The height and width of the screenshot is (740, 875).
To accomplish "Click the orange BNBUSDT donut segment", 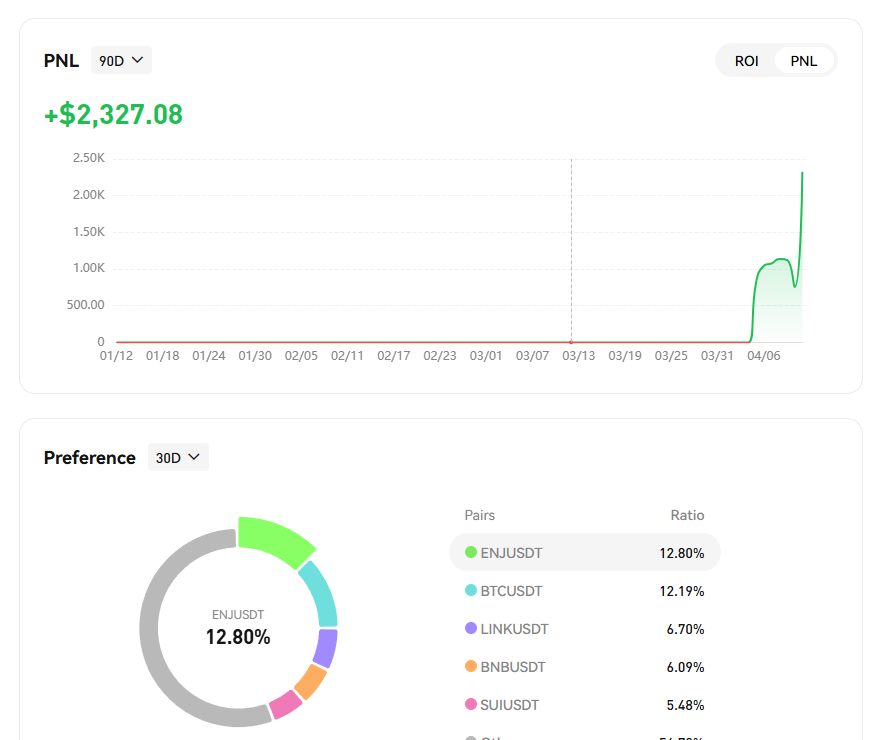I will click(311, 681).
